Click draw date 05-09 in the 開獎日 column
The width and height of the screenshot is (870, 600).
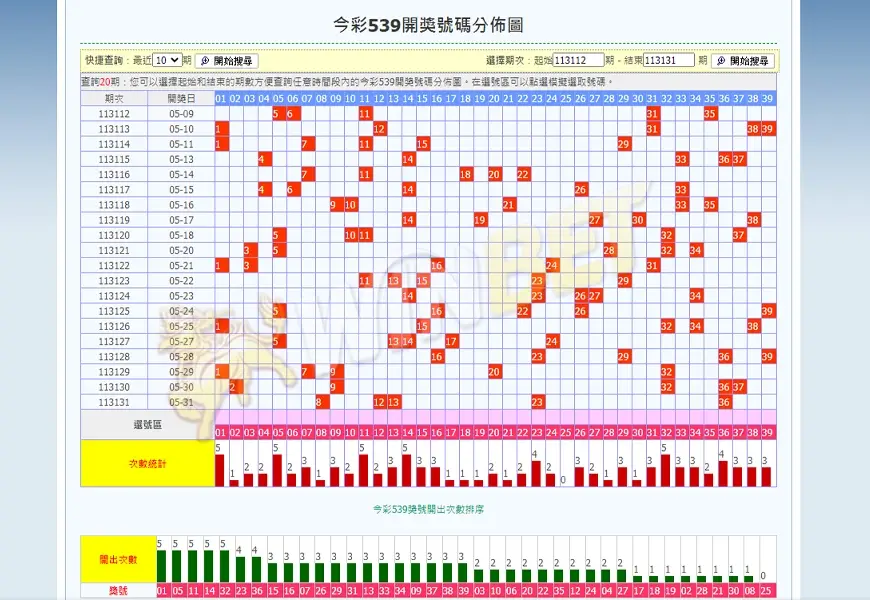[180, 115]
